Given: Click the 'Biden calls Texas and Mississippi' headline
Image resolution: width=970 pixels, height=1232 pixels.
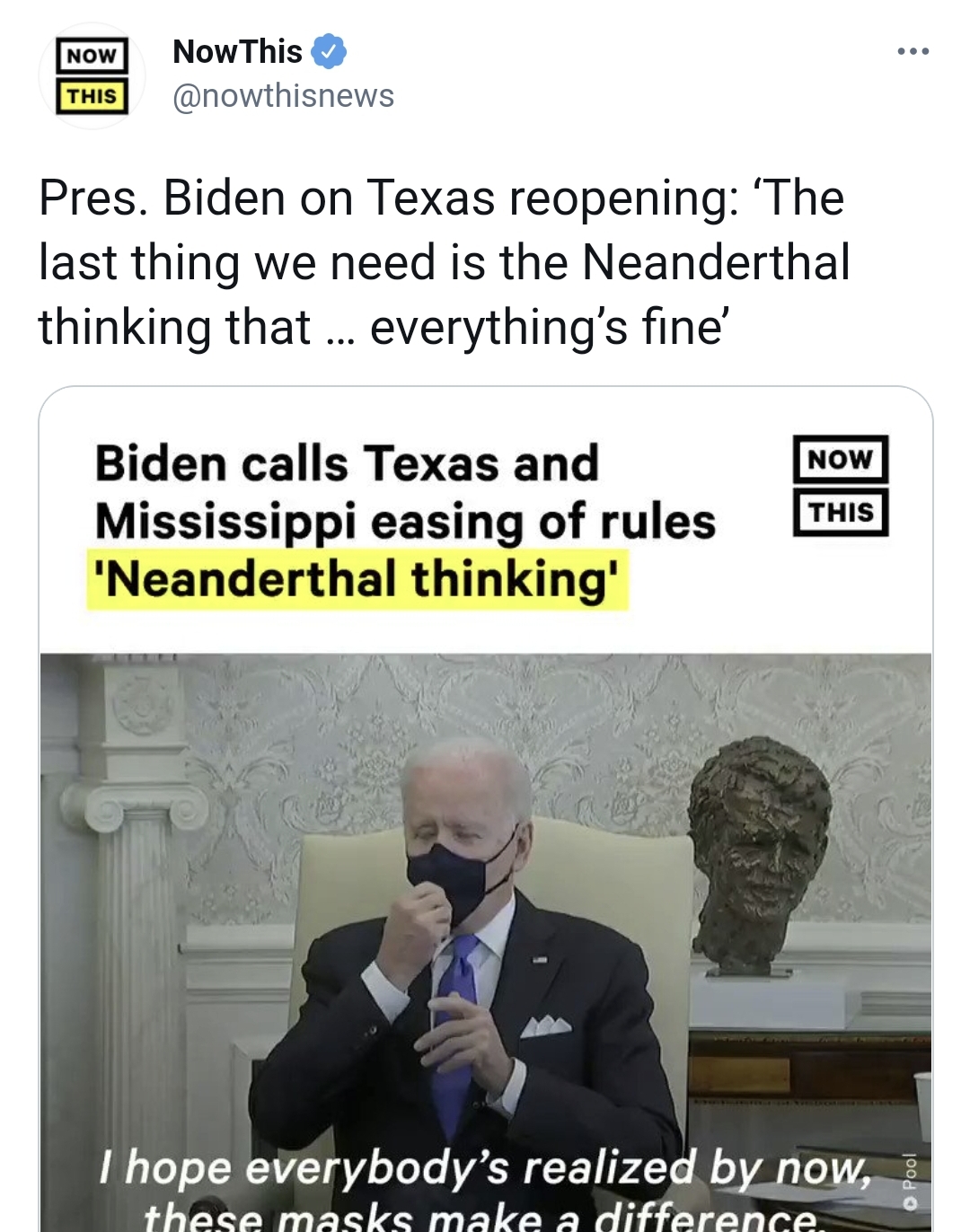Looking at the screenshot, I should coord(405,492).
